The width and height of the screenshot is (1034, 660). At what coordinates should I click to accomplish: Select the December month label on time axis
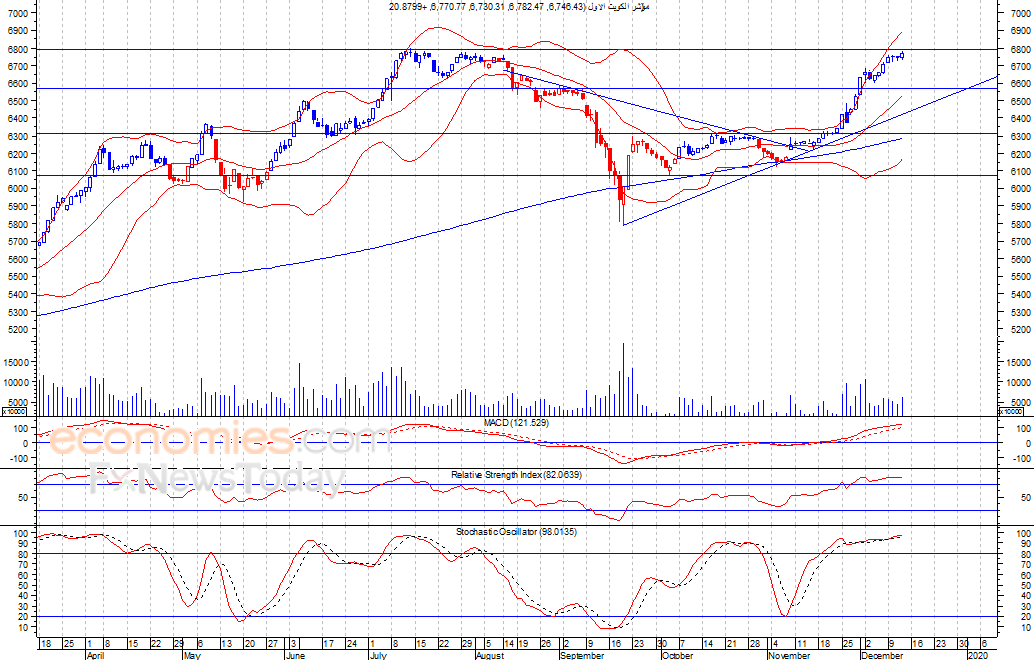pos(882,655)
